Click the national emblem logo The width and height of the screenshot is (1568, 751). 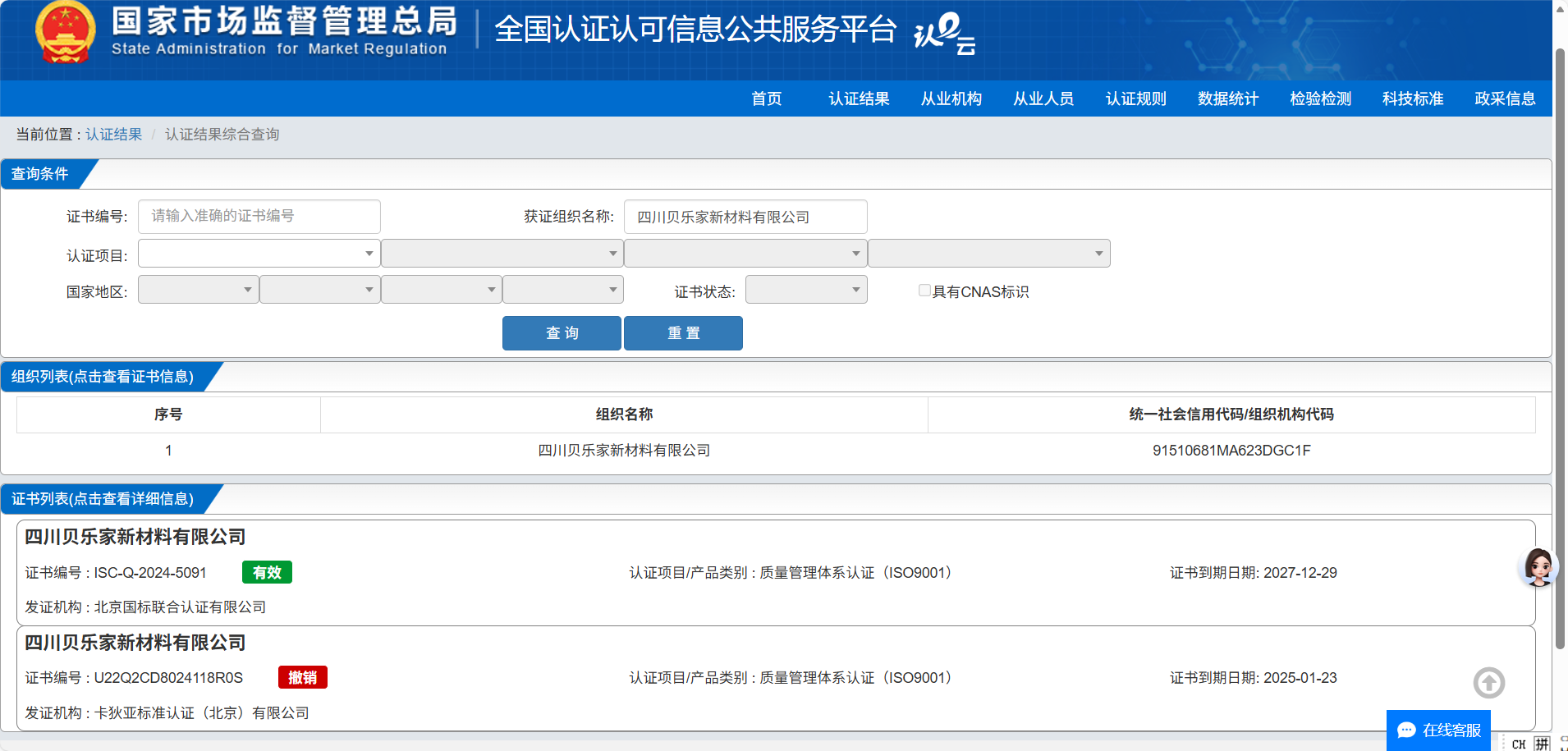65,33
